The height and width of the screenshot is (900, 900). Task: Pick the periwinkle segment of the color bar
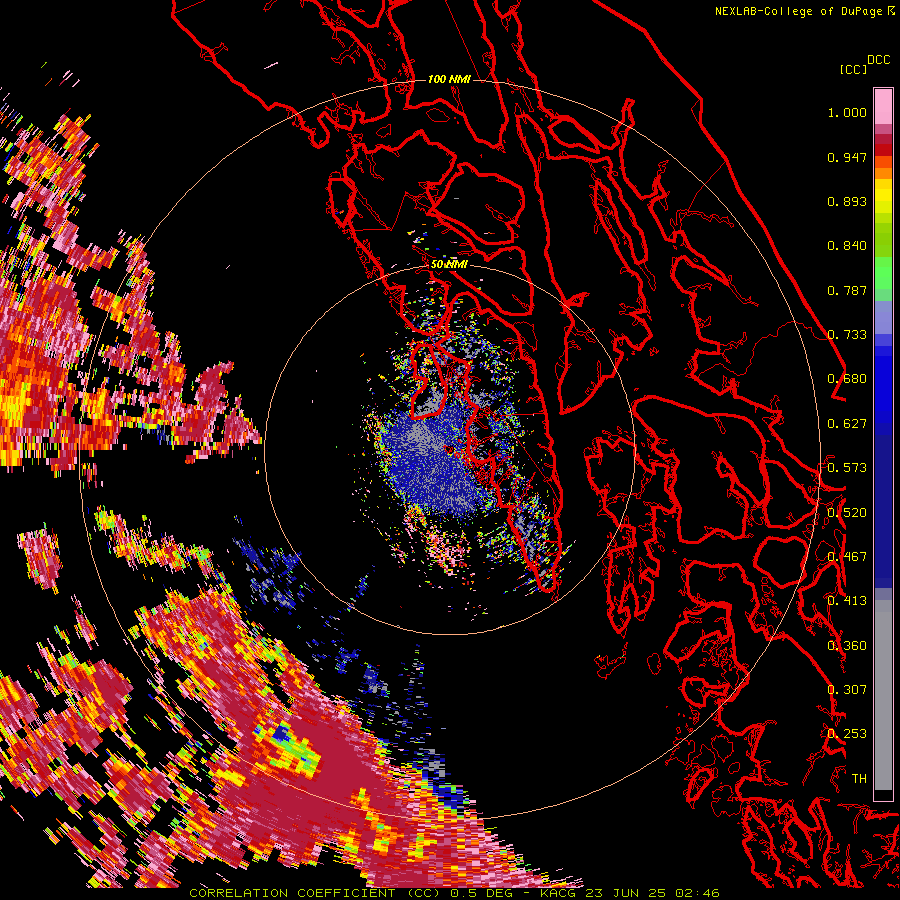coord(883,317)
